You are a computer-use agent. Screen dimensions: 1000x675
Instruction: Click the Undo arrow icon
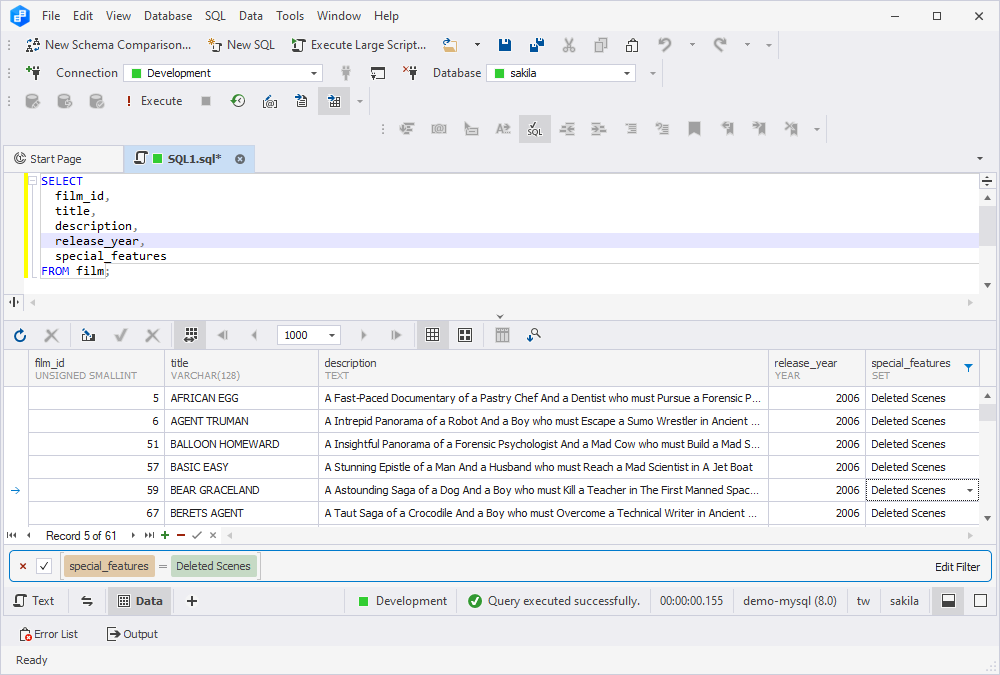[665, 45]
